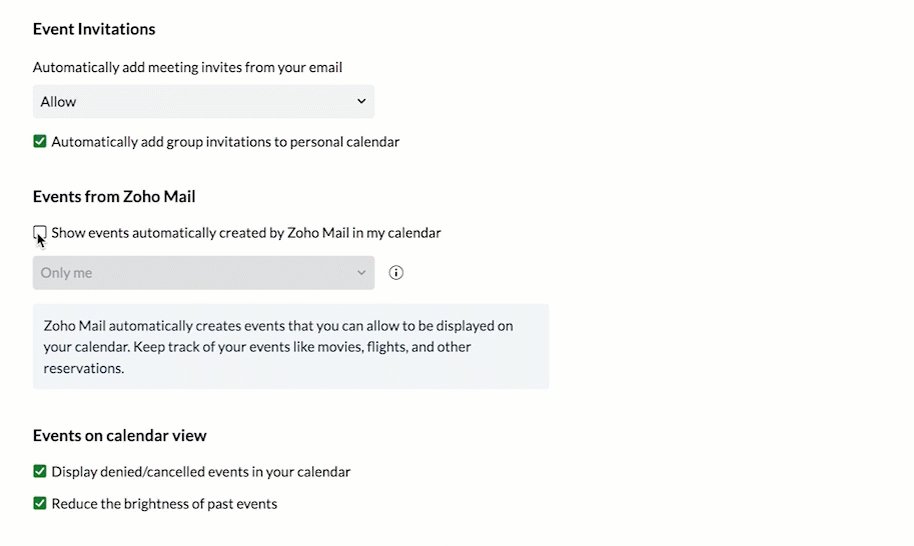Click the 'Display denied/cancelled events in your calendar' label
The image size is (914, 546).
[201, 472]
